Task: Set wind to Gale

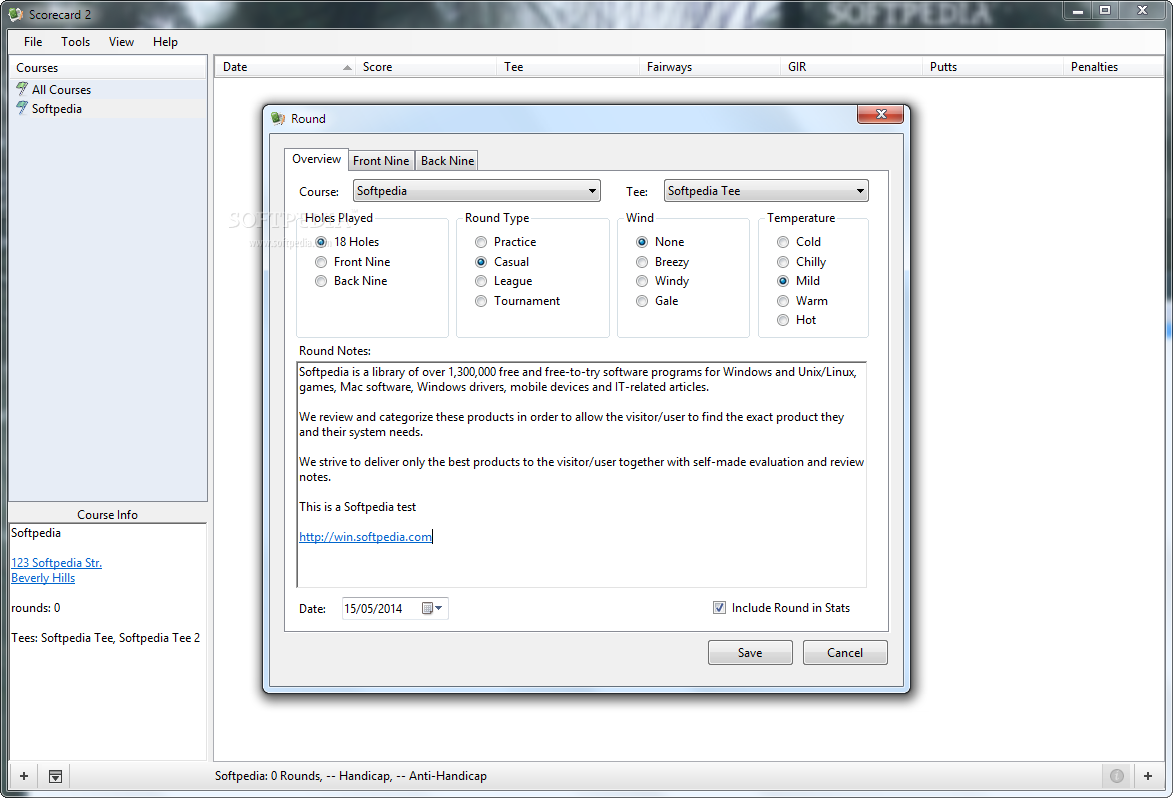Action: pos(658,301)
